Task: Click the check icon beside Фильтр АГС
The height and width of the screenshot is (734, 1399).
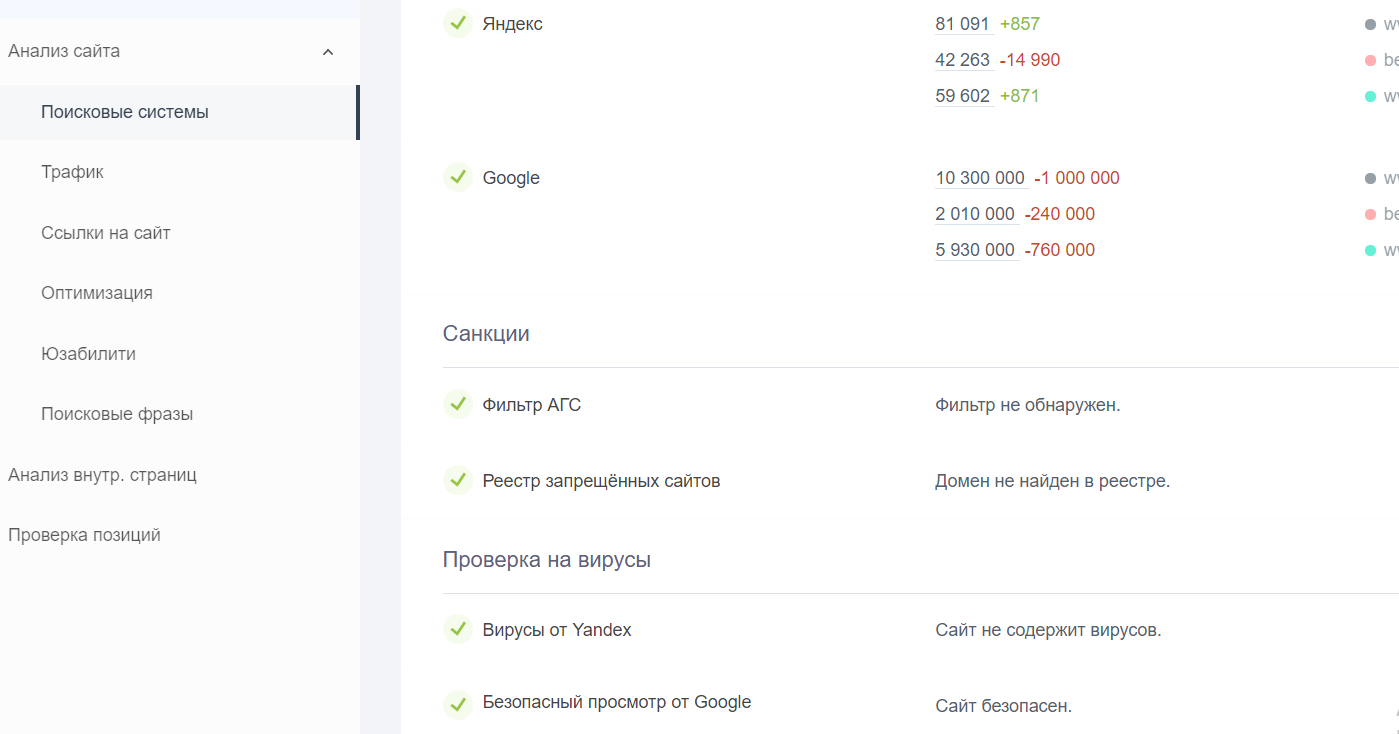Action: point(457,404)
